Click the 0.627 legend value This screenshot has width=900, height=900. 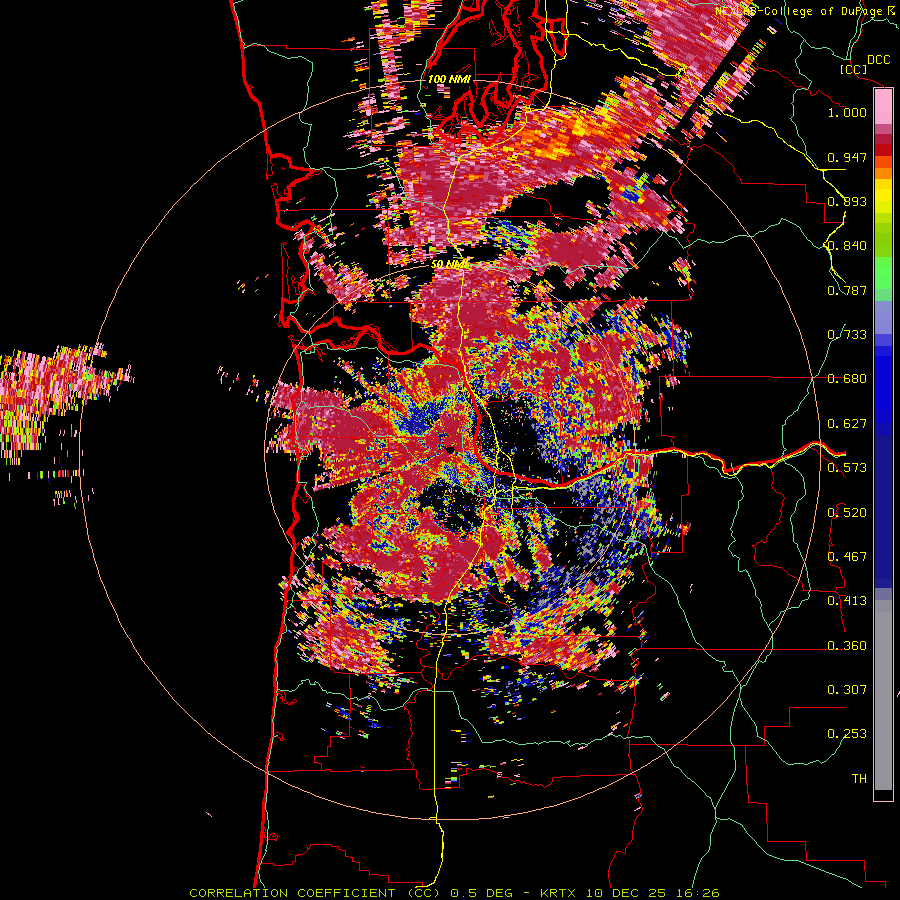(x=847, y=424)
